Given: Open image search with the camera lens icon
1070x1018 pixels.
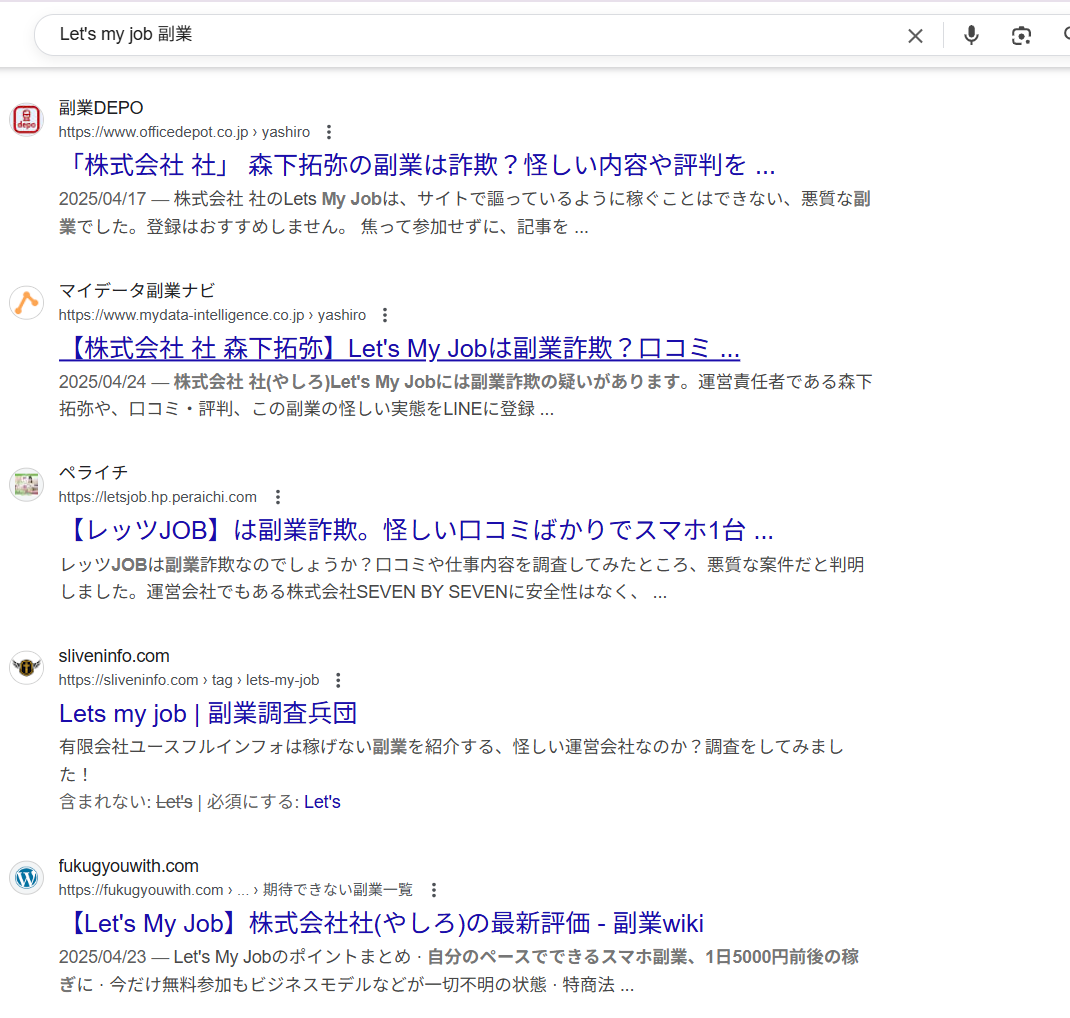Looking at the screenshot, I should (x=1021, y=35).
